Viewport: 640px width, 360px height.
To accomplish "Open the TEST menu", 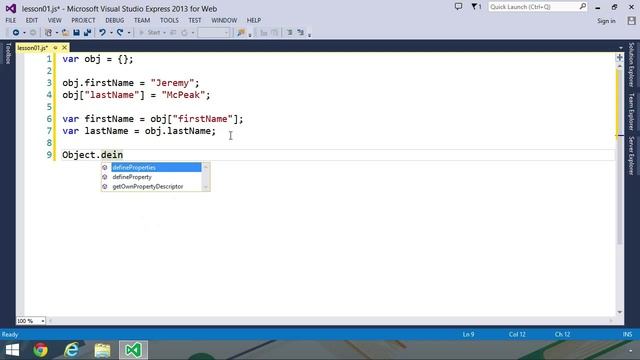I will click(195, 20).
